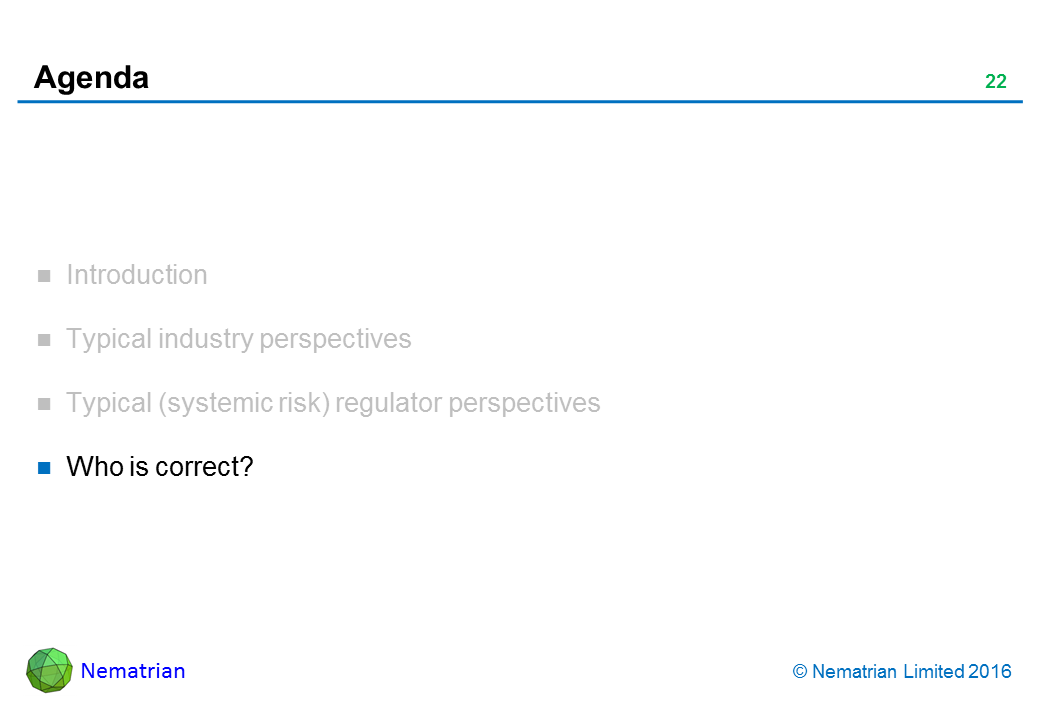Image resolution: width=1040 pixels, height=720 pixels.
Task: Click the Nematrian wordmark beside the logo
Action: [133, 671]
